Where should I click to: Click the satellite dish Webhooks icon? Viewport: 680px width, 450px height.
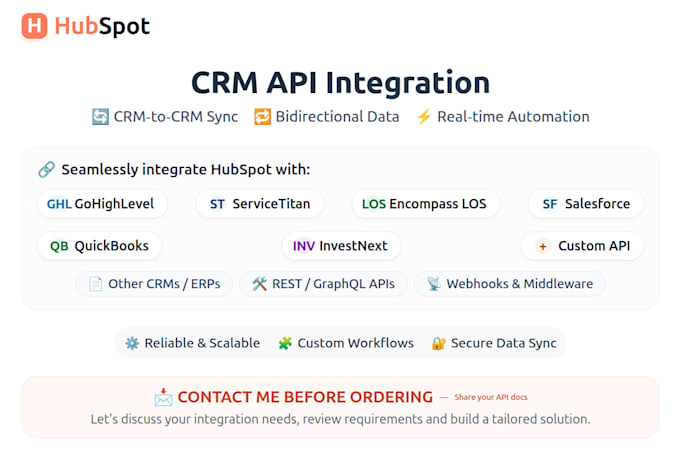coord(434,284)
